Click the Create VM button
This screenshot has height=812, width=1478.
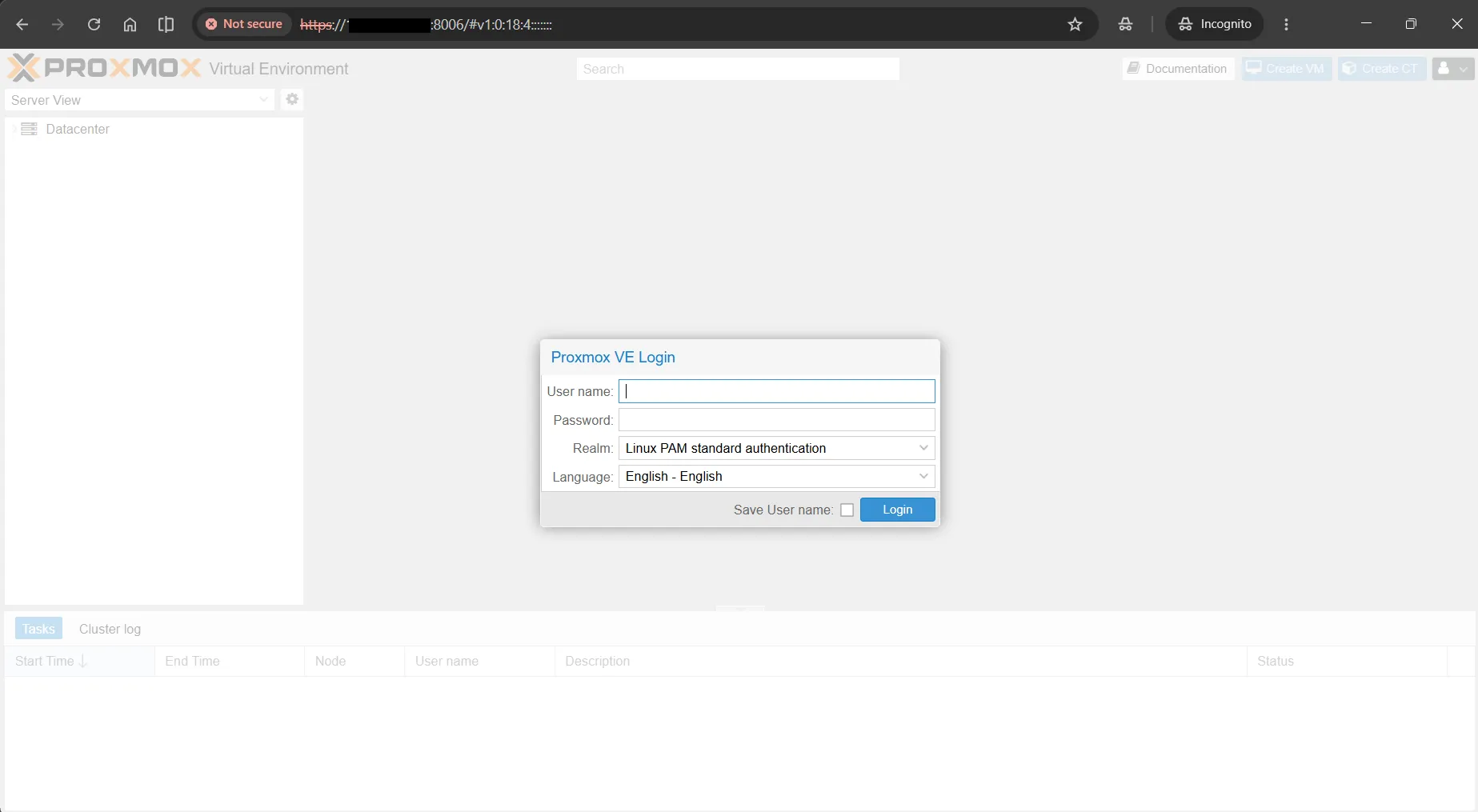click(1286, 69)
